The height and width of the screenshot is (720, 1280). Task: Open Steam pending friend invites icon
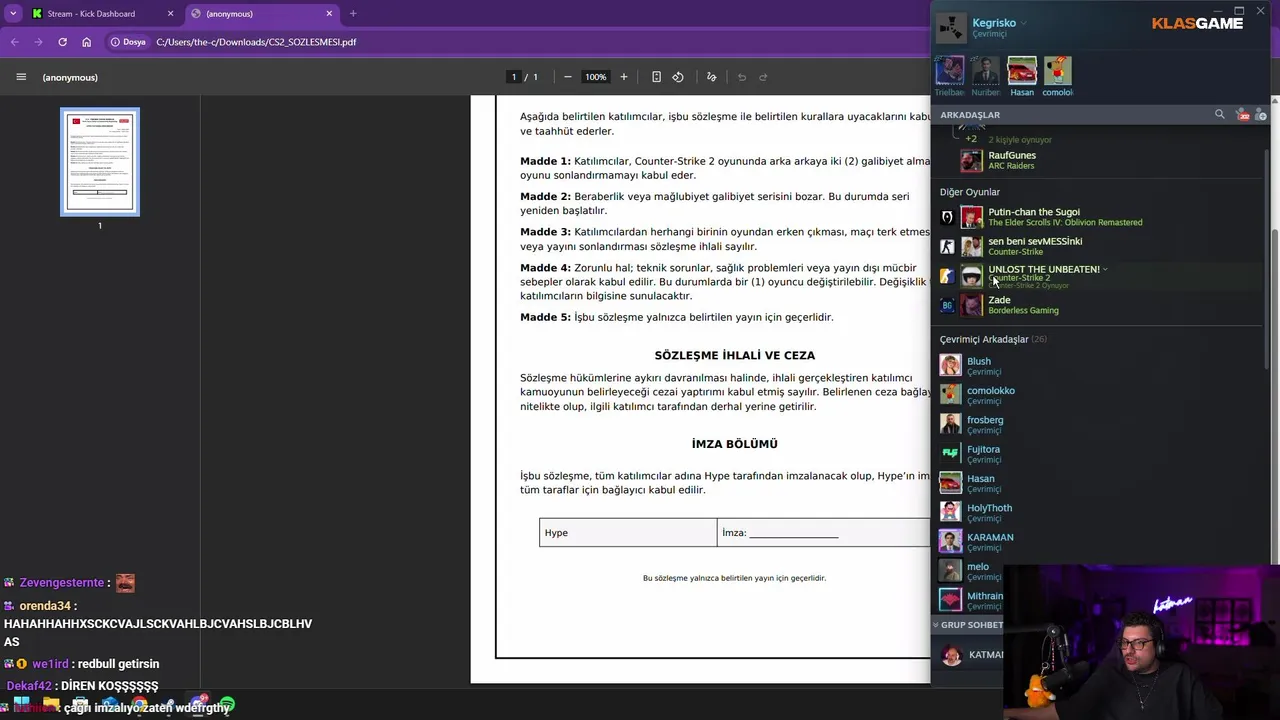(1243, 114)
